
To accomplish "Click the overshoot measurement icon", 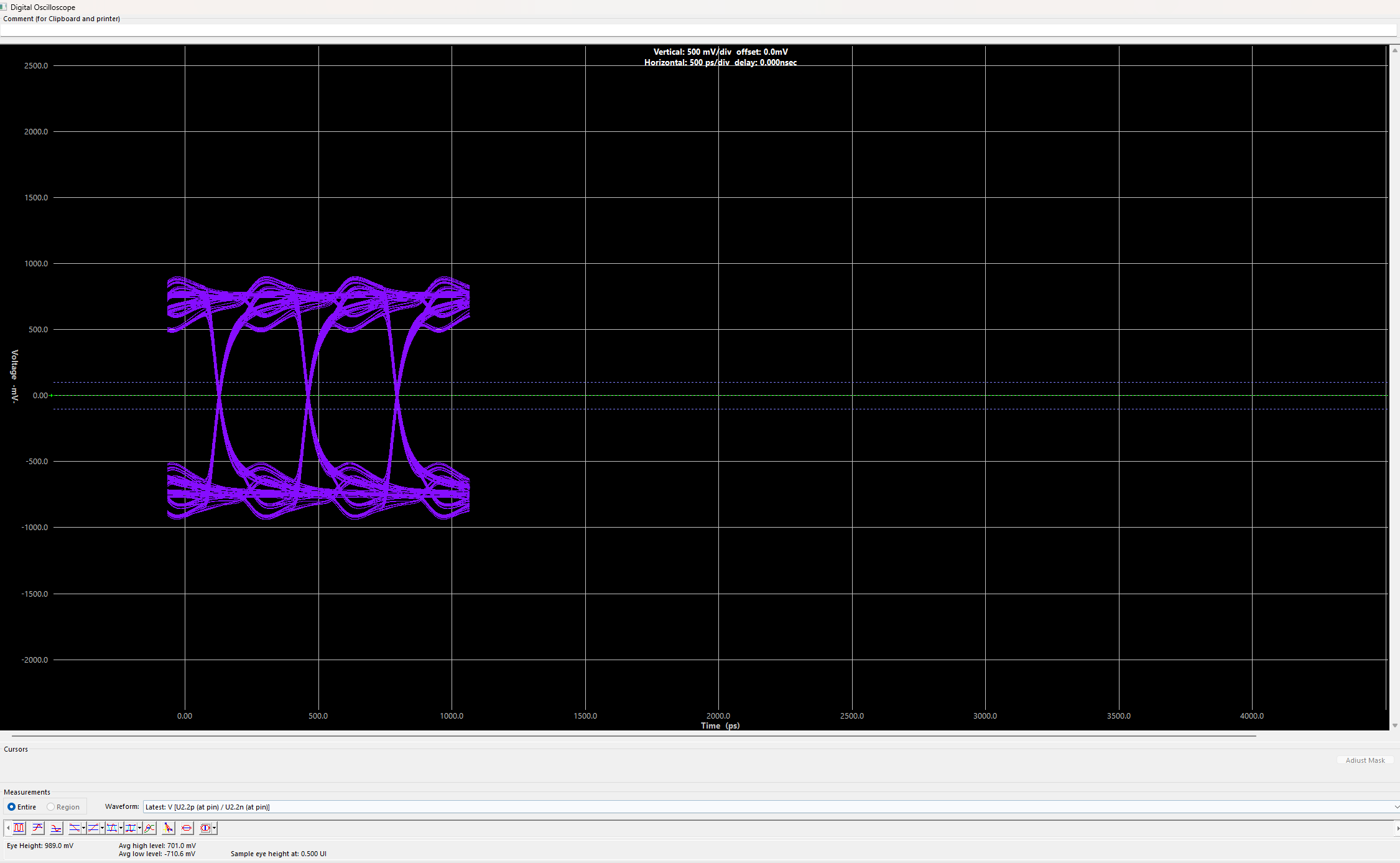I will (x=38, y=828).
